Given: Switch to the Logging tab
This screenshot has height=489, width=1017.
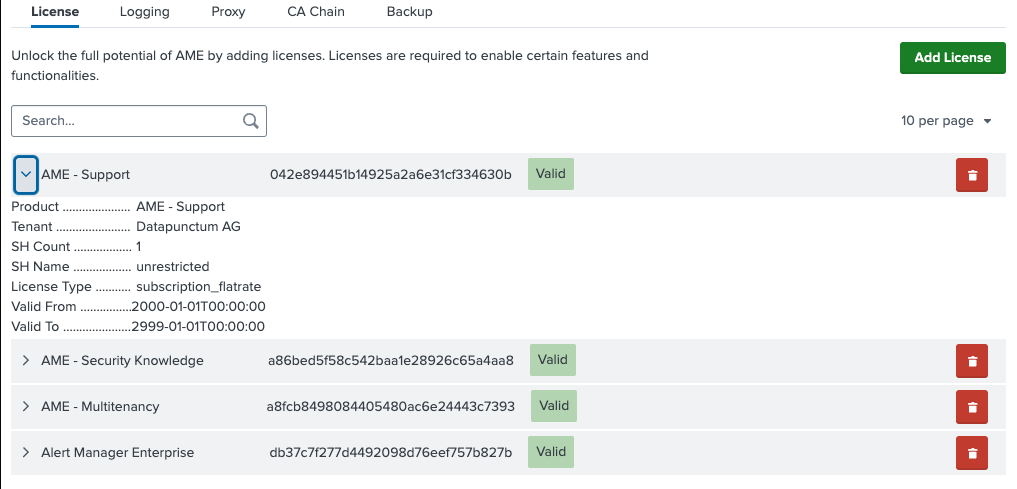Looking at the screenshot, I should point(145,12).
